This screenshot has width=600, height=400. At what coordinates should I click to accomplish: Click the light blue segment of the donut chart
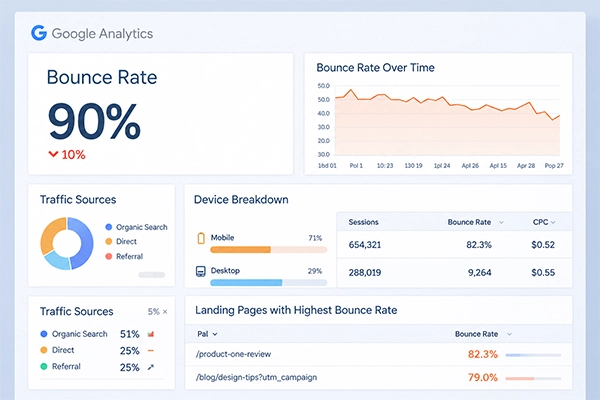click(x=57, y=260)
